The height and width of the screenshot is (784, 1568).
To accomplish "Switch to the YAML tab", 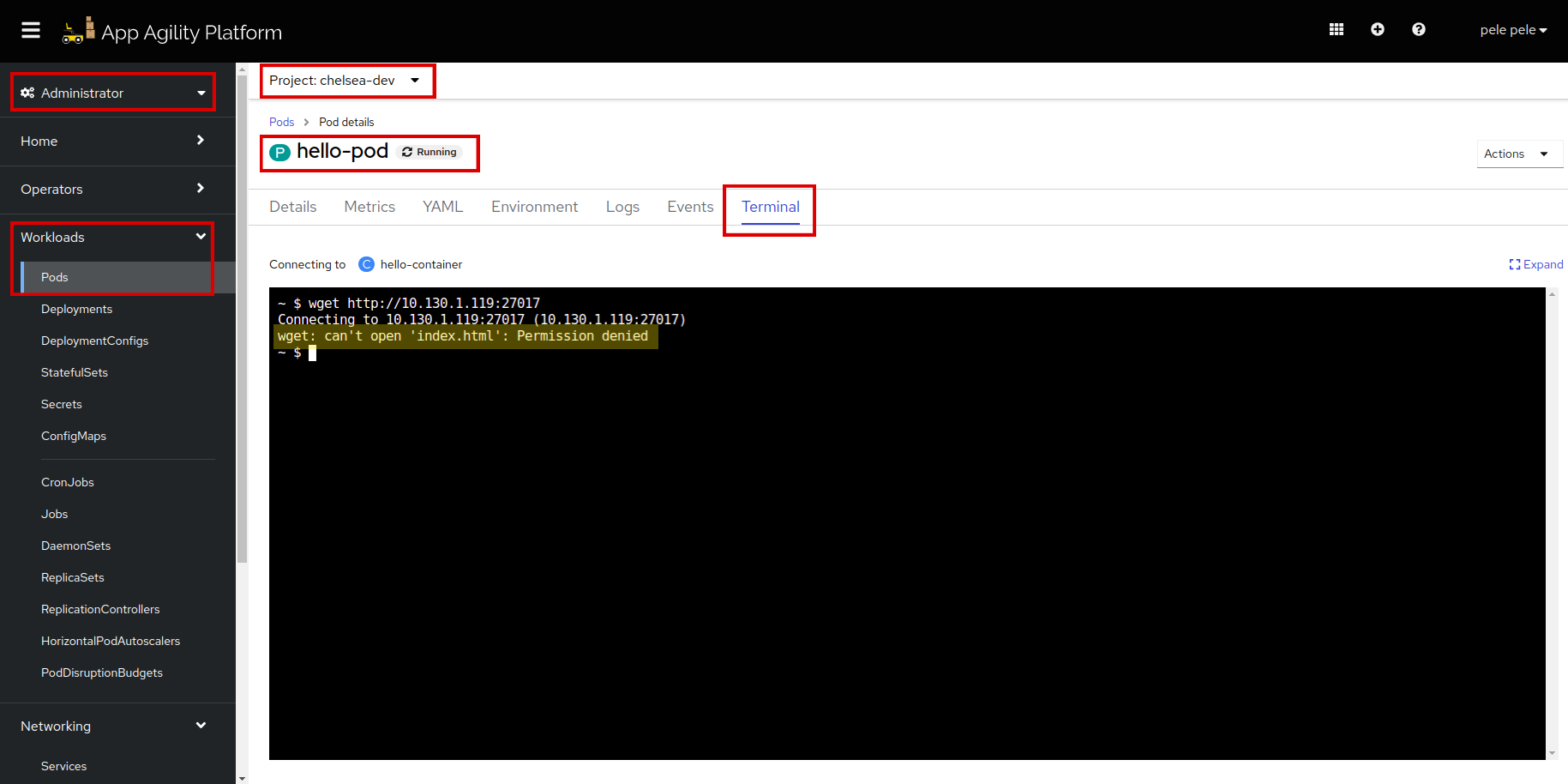I will click(x=442, y=207).
